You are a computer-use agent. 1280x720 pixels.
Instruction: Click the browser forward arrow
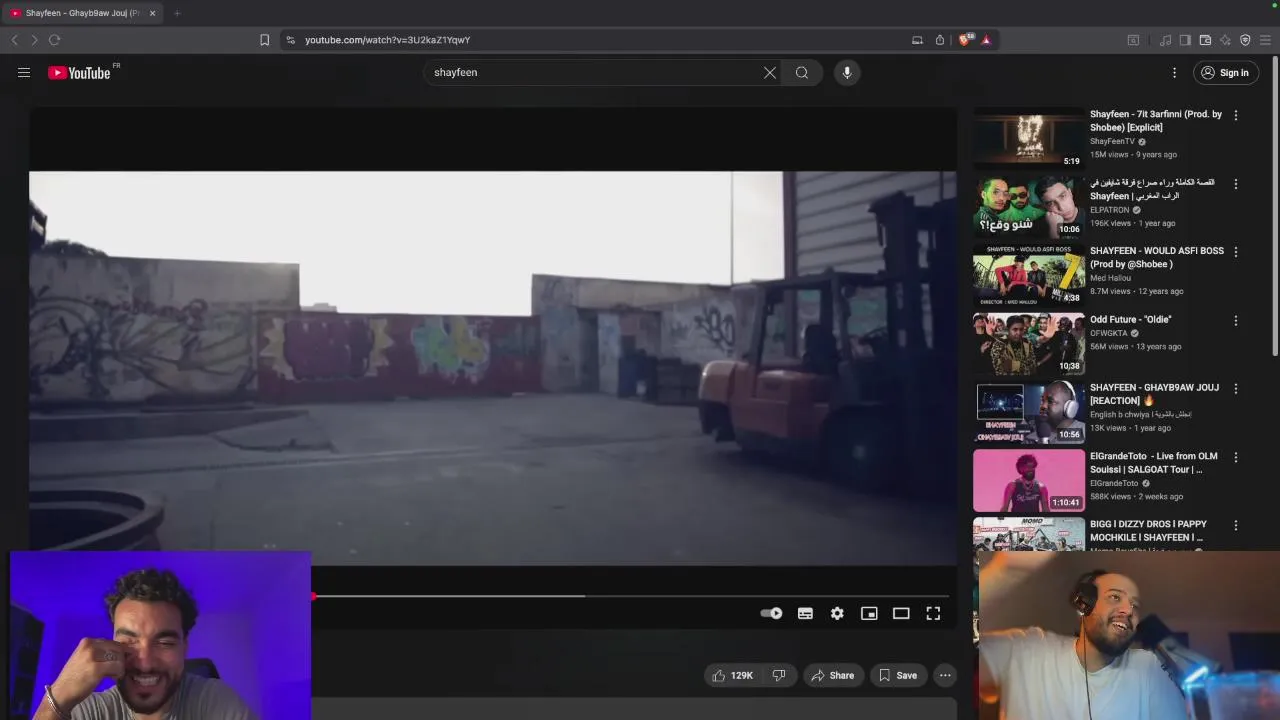34,40
